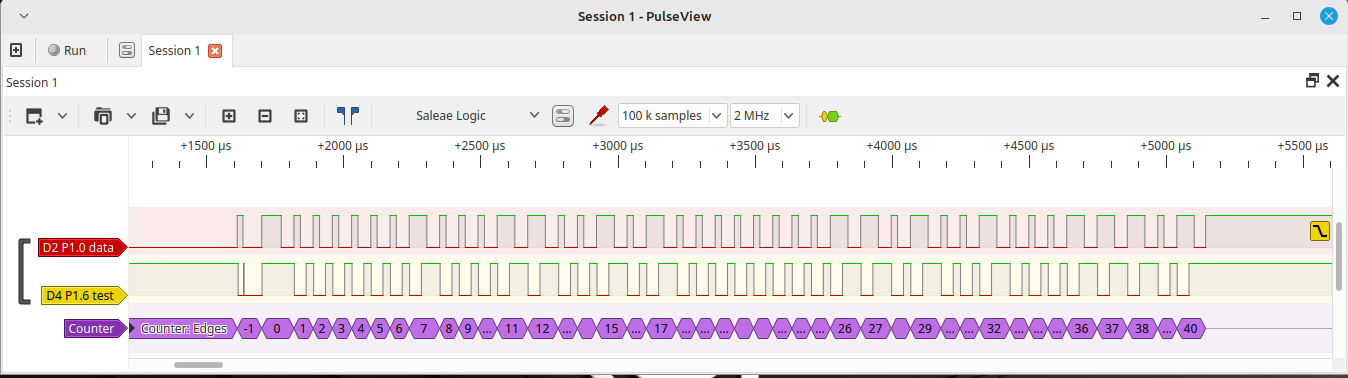Click the horizontal scrollbar thumb
Viewport: 1348px width, 378px height.
coord(197,365)
